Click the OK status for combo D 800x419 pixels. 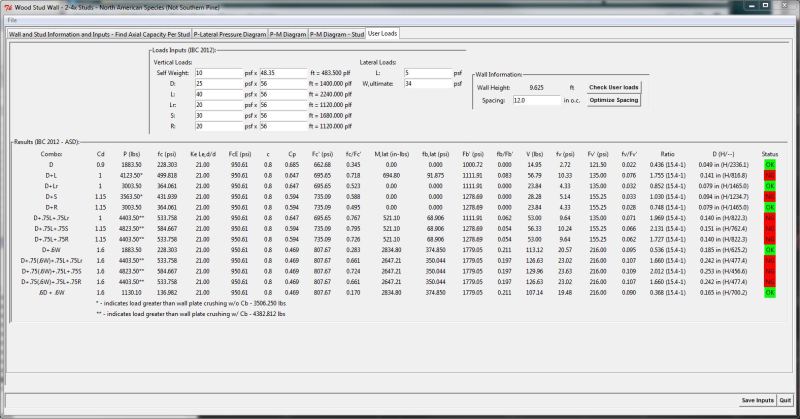(x=769, y=165)
